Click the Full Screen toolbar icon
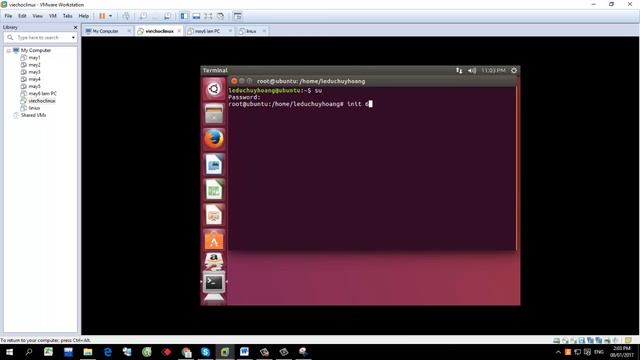 208,16
